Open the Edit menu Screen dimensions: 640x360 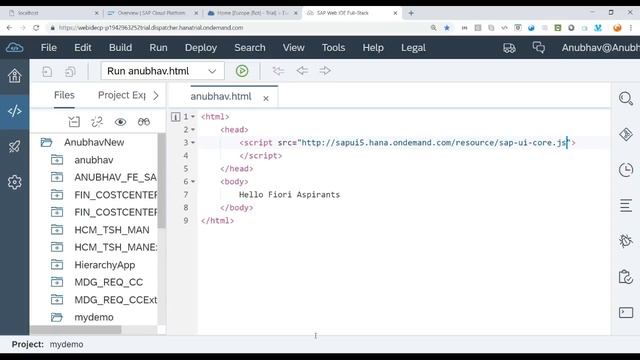click(x=82, y=48)
